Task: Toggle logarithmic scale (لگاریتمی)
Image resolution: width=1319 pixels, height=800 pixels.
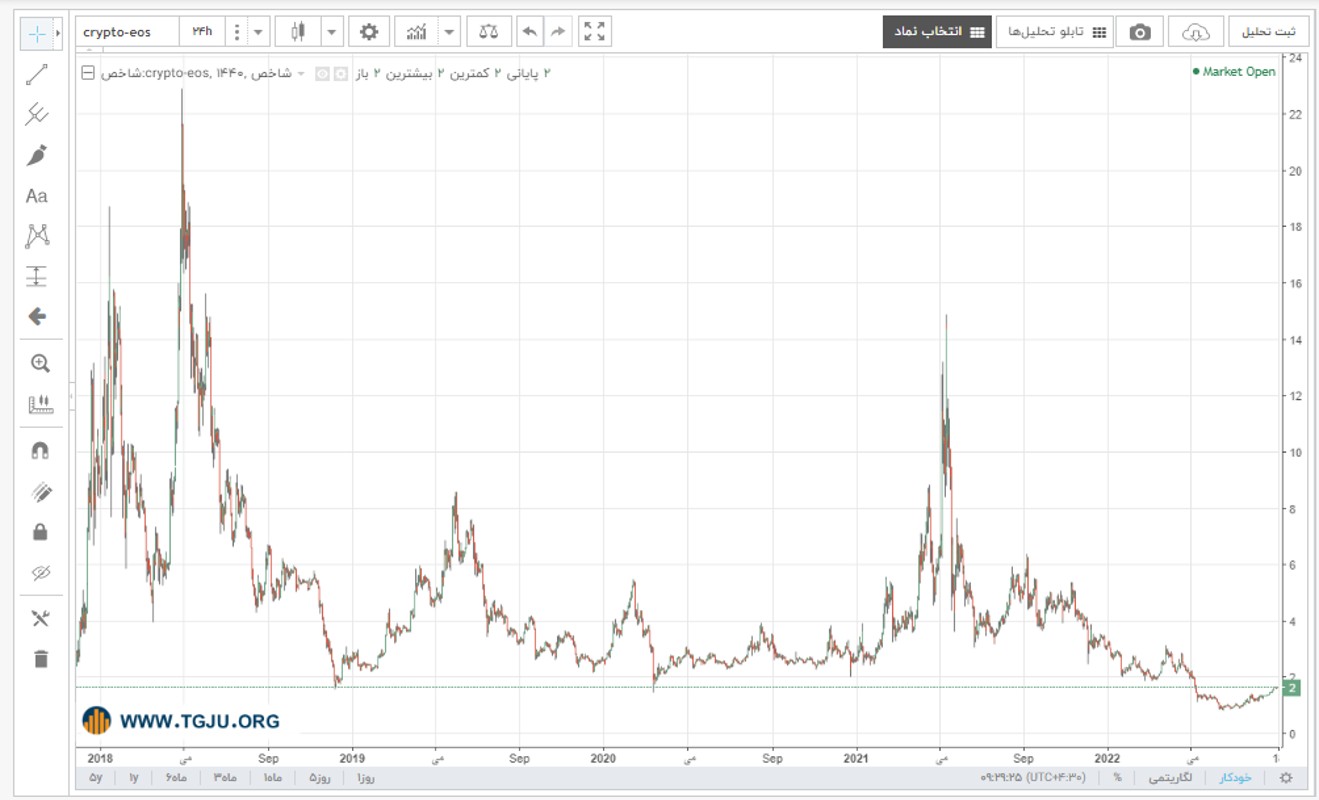Action: [1170, 778]
